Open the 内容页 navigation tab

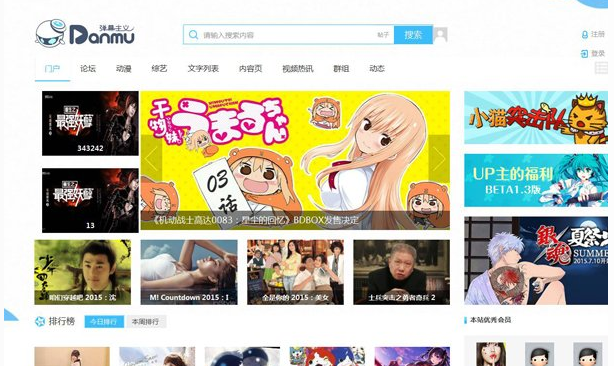click(251, 69)
